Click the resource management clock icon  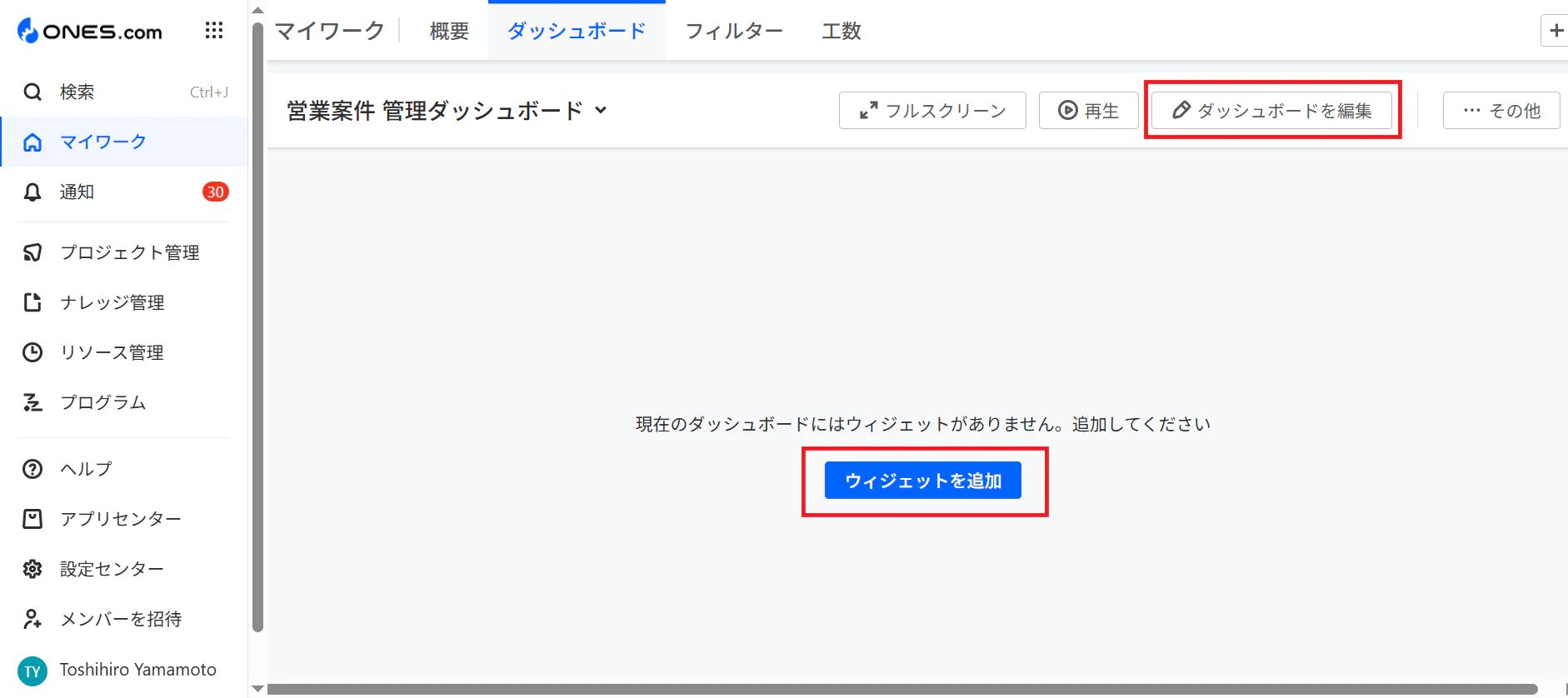pos(32,352)
